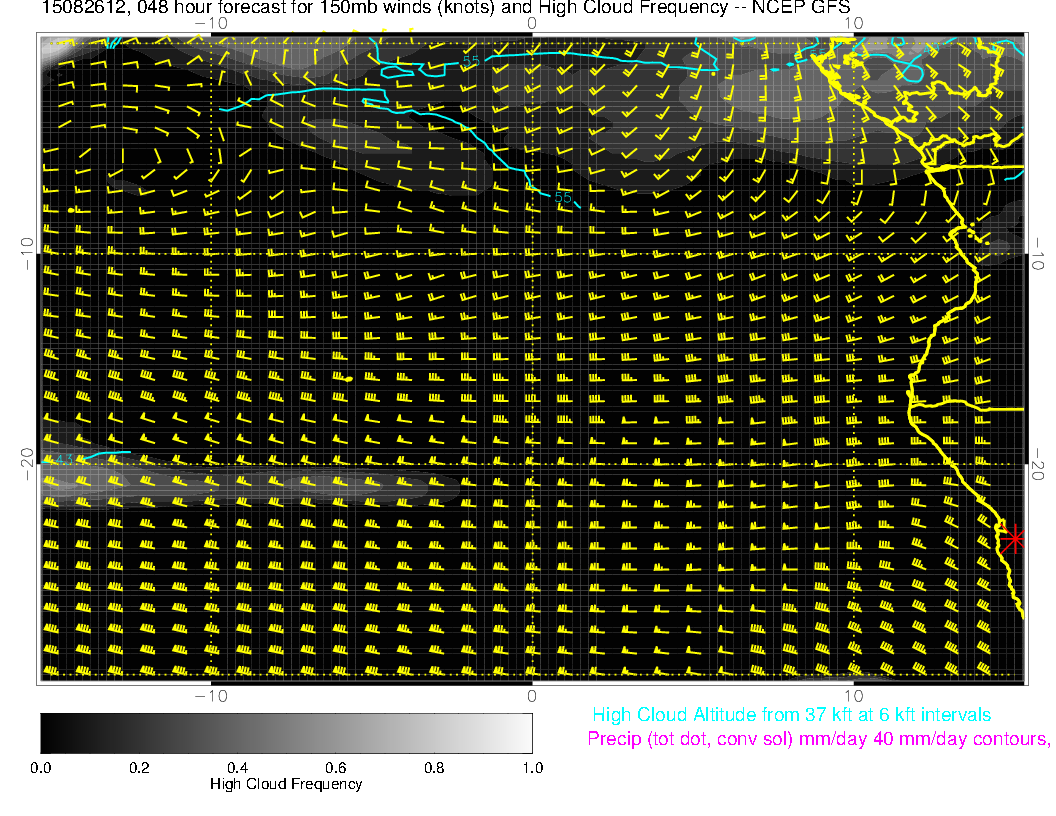The height and width of the screenshot is (816, 1056).
Task: Click the magenta 'Precip (tot dot, conv sol)' legend
Action: point(818,739)
